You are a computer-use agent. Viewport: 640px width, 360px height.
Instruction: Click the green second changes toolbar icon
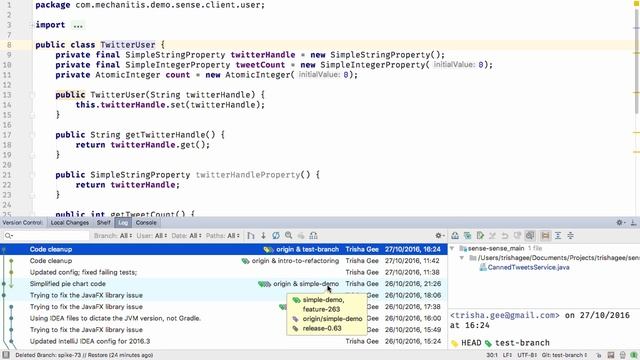(x=467, y=236)
